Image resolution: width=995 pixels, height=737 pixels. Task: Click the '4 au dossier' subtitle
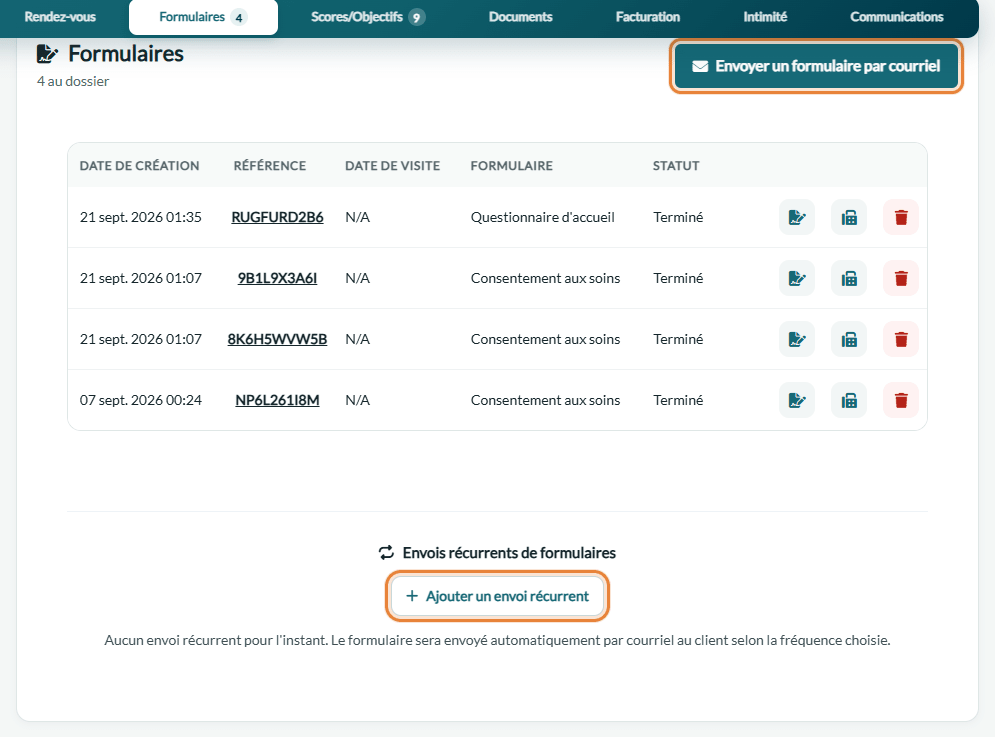[73, 81]
